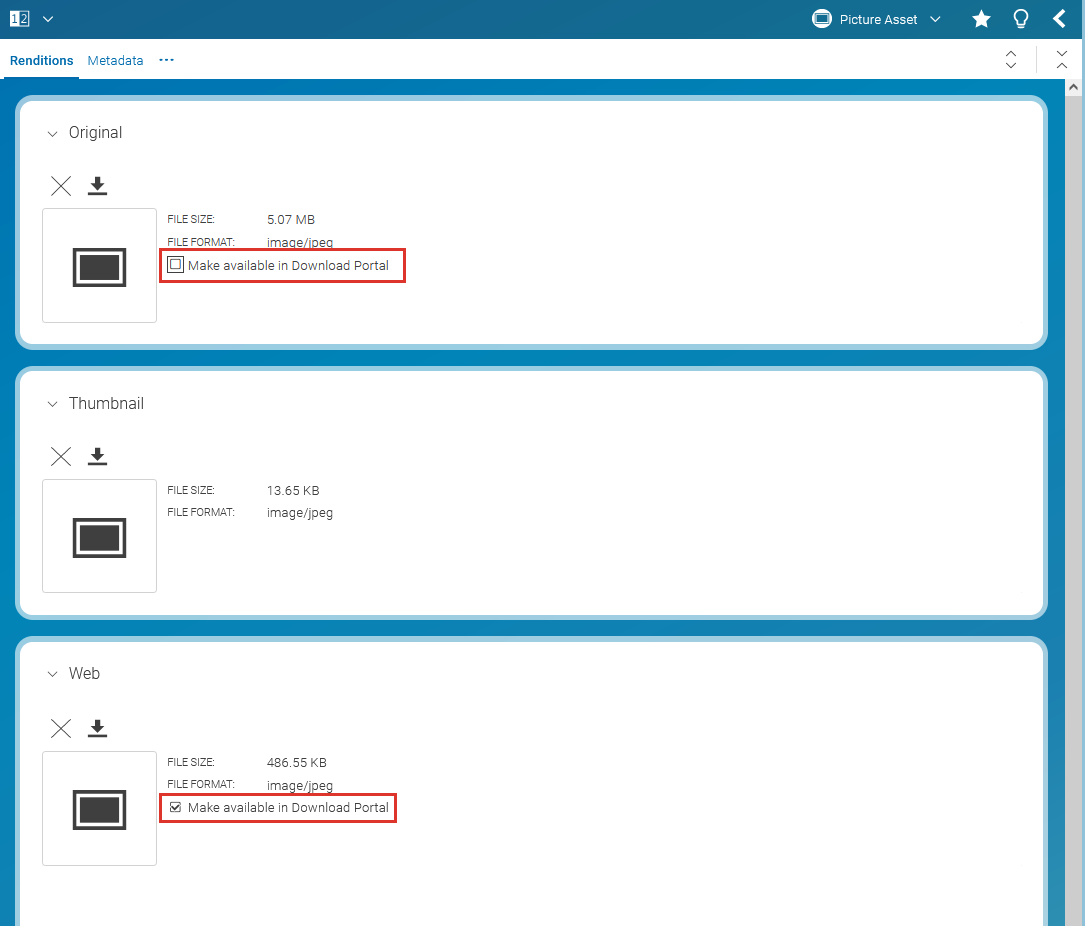Remove the Thumbnail rendition with X icon
Screen dimensions: 1085x926
[61, 457]
